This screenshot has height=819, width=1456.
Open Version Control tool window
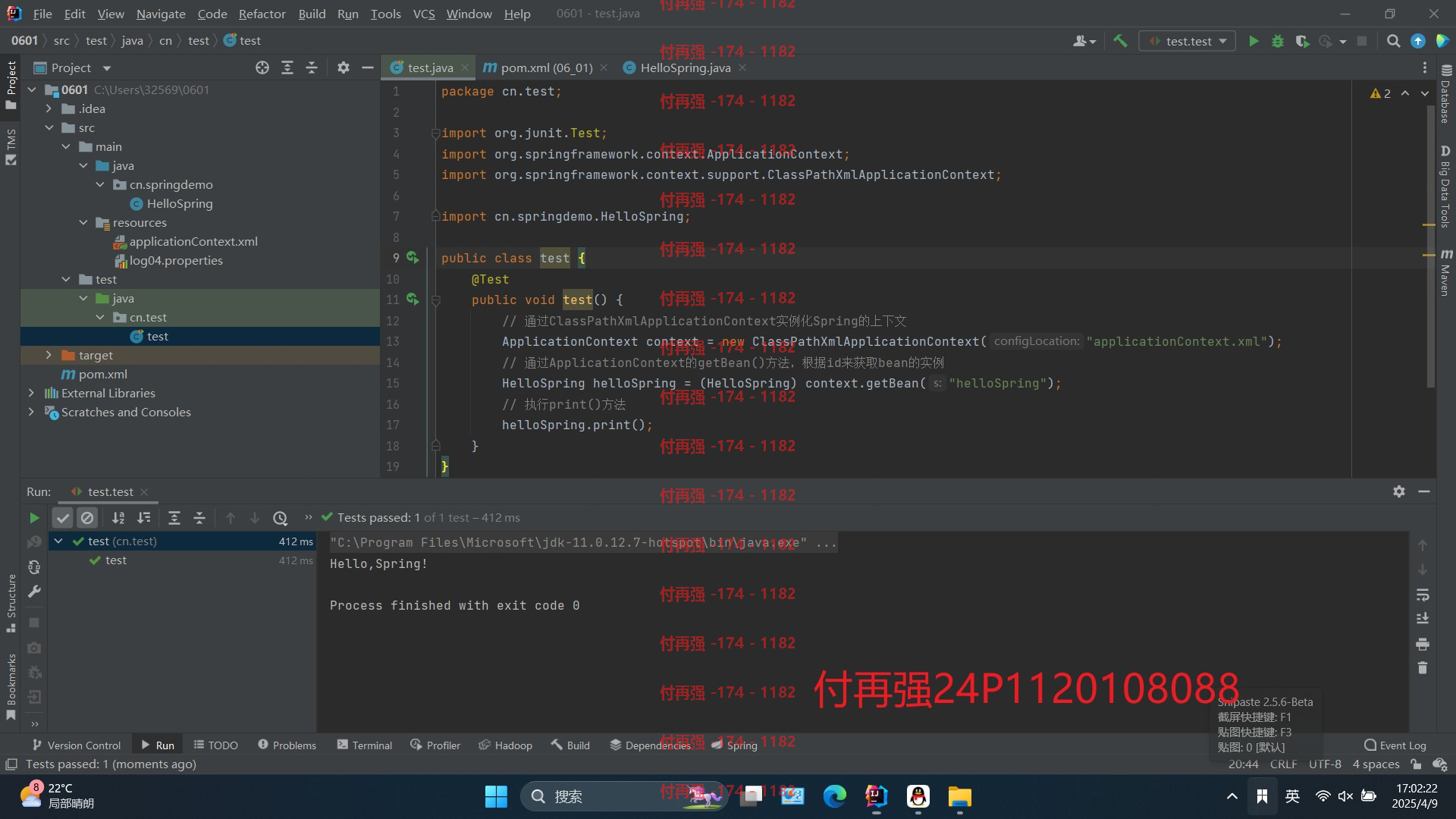click(x=76, y=745)
